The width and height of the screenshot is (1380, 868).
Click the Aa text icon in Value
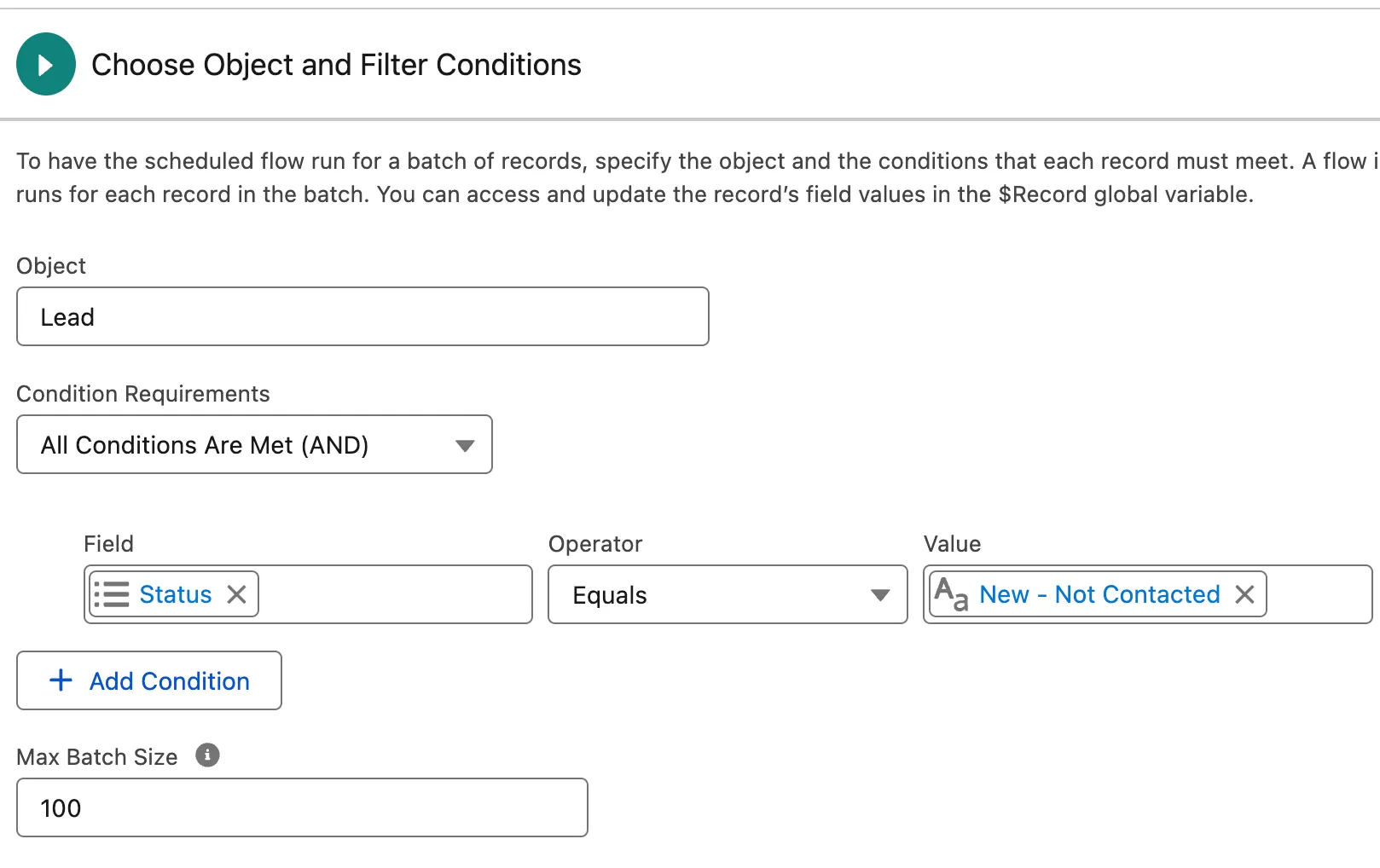pyautogui.click(x=951, y=593)
